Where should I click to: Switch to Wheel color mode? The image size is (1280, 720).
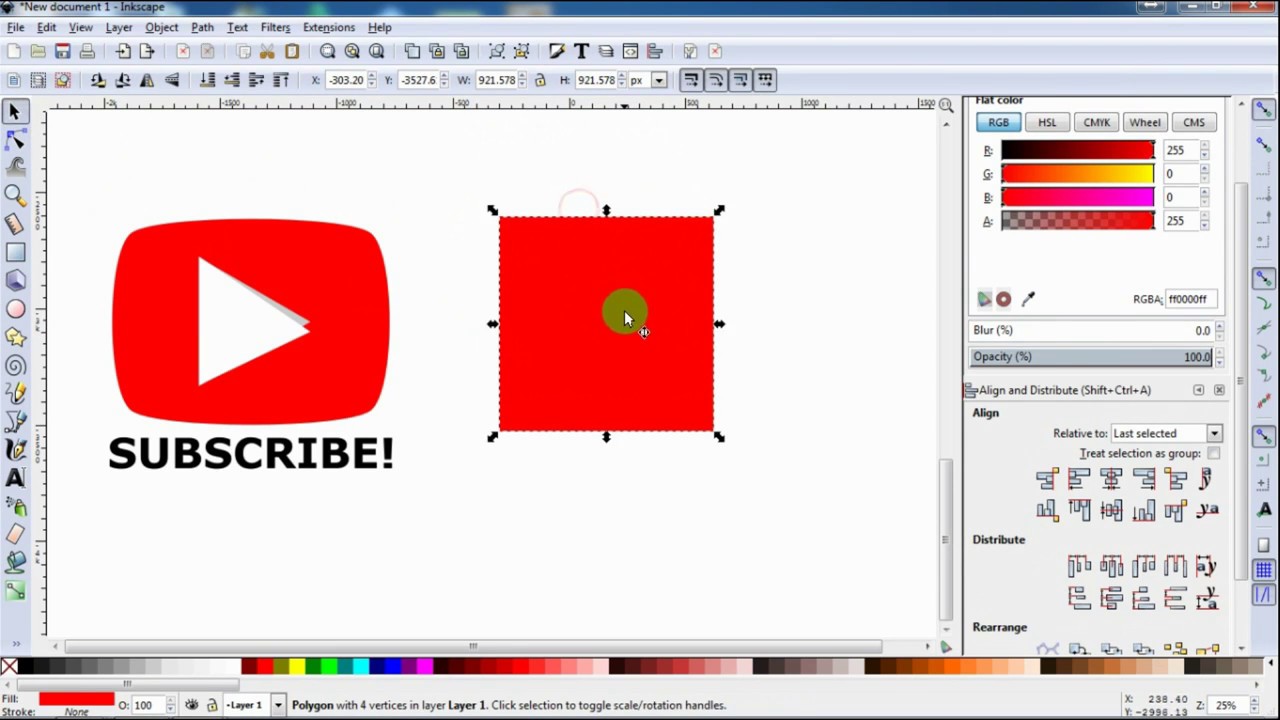coord(1145,122)
